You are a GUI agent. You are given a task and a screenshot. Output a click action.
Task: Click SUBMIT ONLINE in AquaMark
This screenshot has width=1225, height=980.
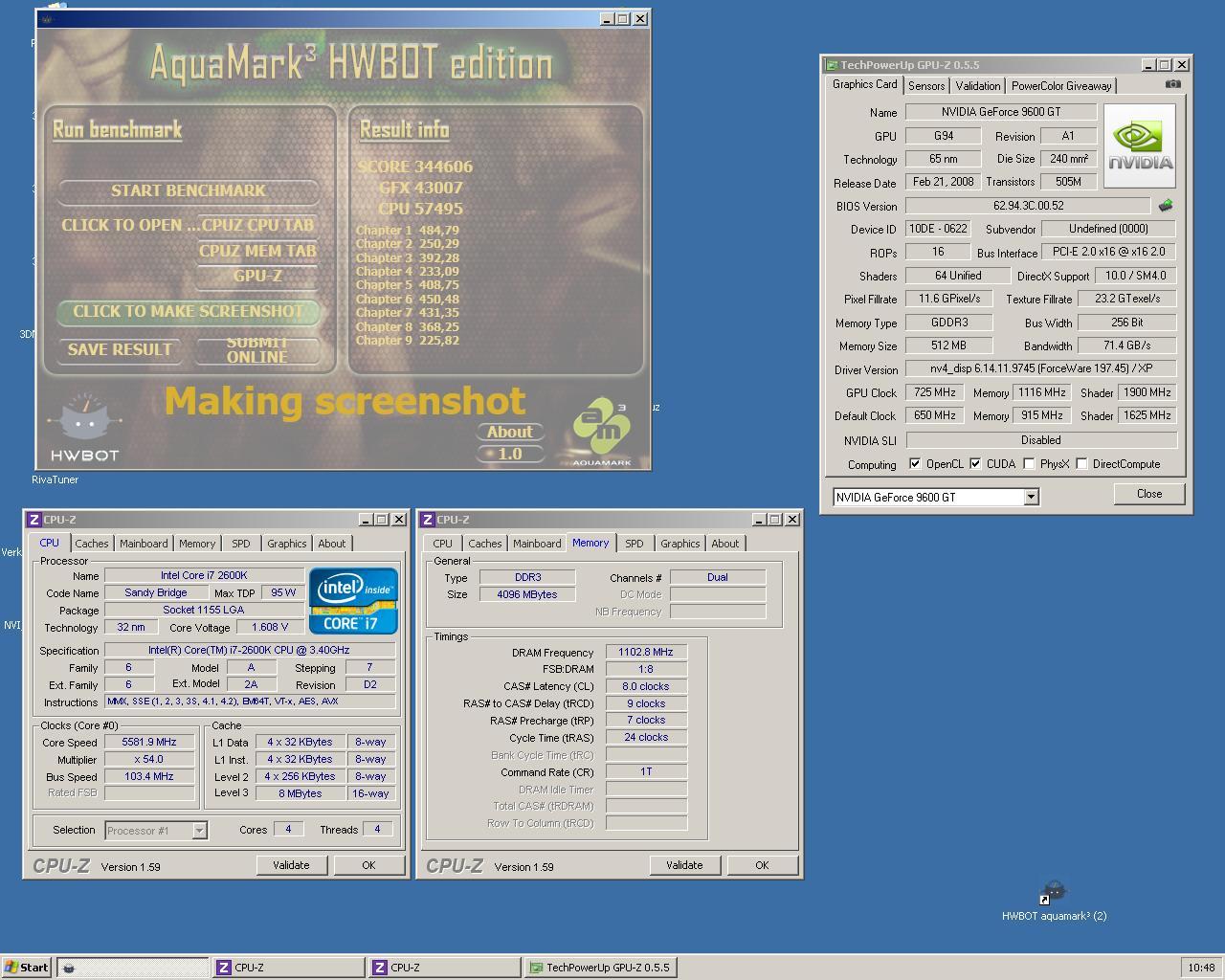coord(256,350)
